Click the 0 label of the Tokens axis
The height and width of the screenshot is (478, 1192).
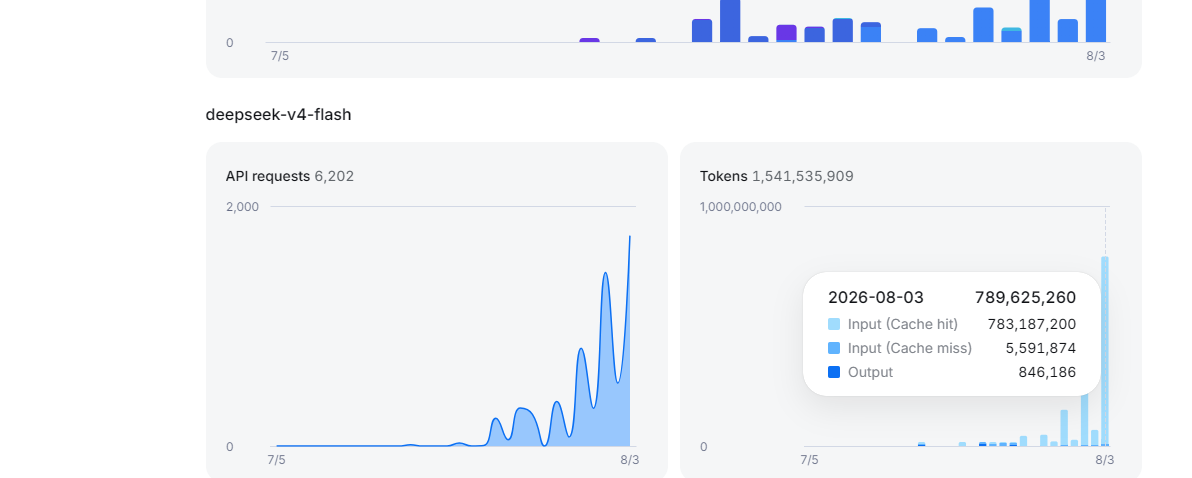(x=703, y=447)
